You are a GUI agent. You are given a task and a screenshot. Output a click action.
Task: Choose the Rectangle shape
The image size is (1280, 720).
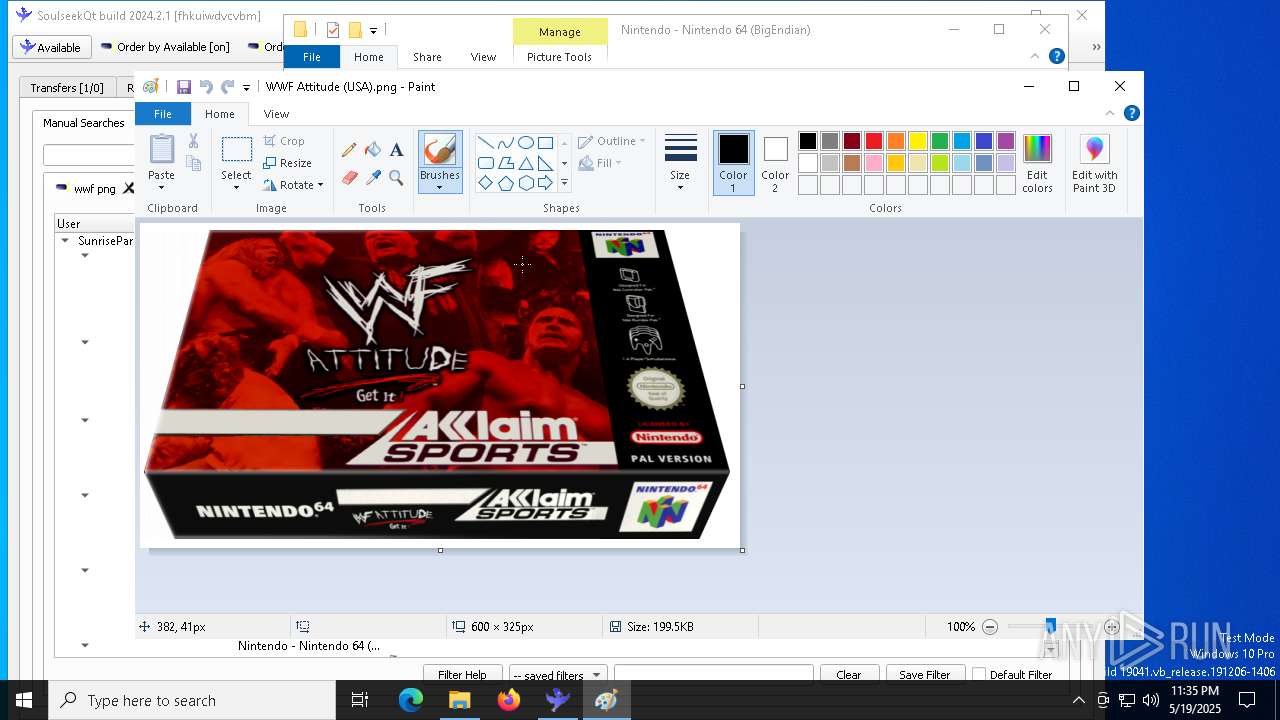[545, 142]
